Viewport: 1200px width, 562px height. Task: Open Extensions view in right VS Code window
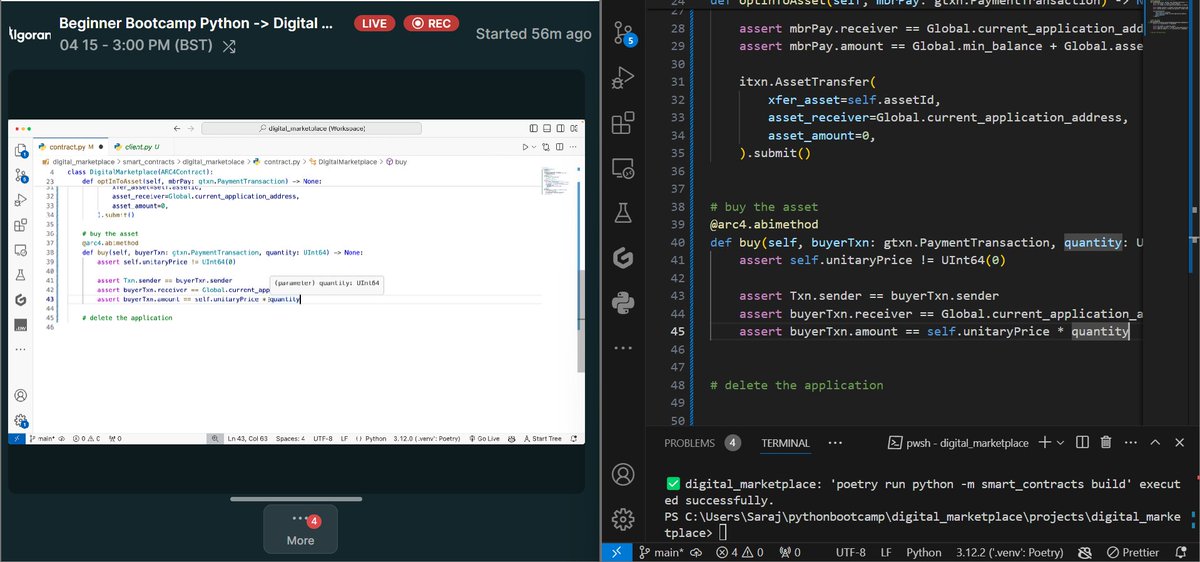pos(623,122)
